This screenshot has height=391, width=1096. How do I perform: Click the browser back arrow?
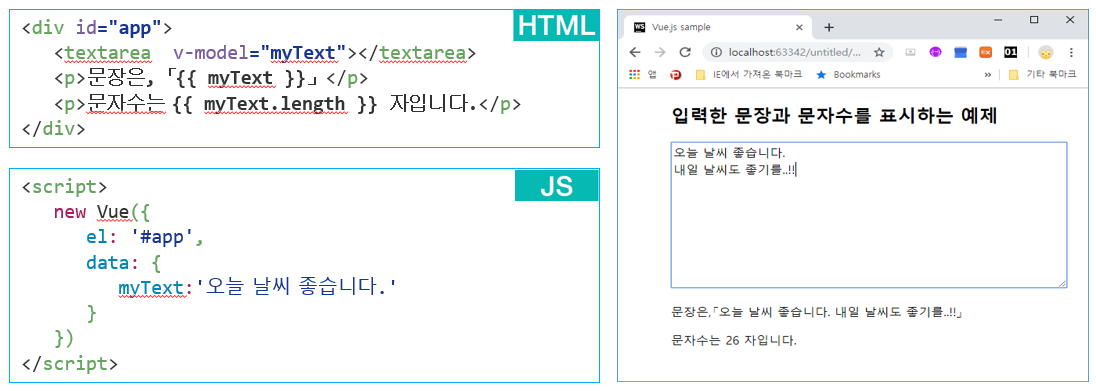[635, 52]
